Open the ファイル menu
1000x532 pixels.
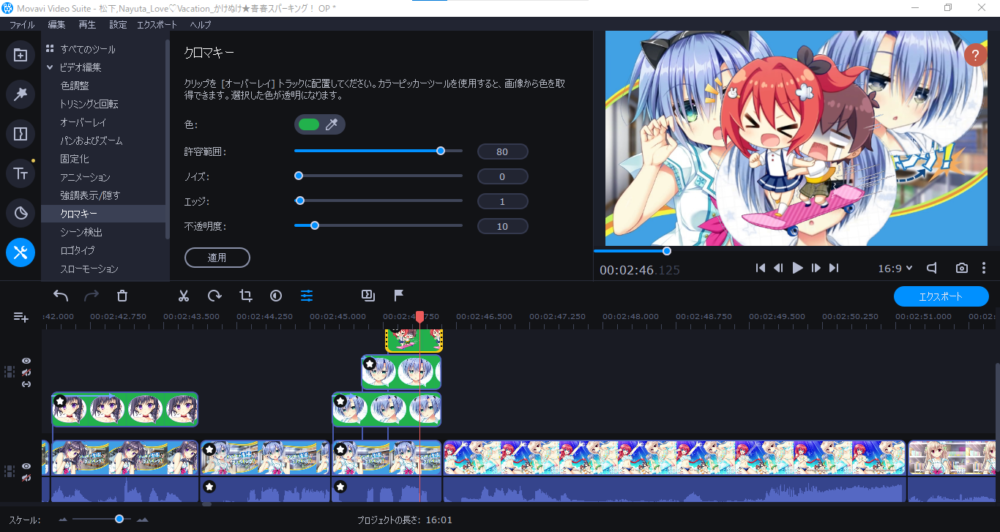click(x=22, y=24)
